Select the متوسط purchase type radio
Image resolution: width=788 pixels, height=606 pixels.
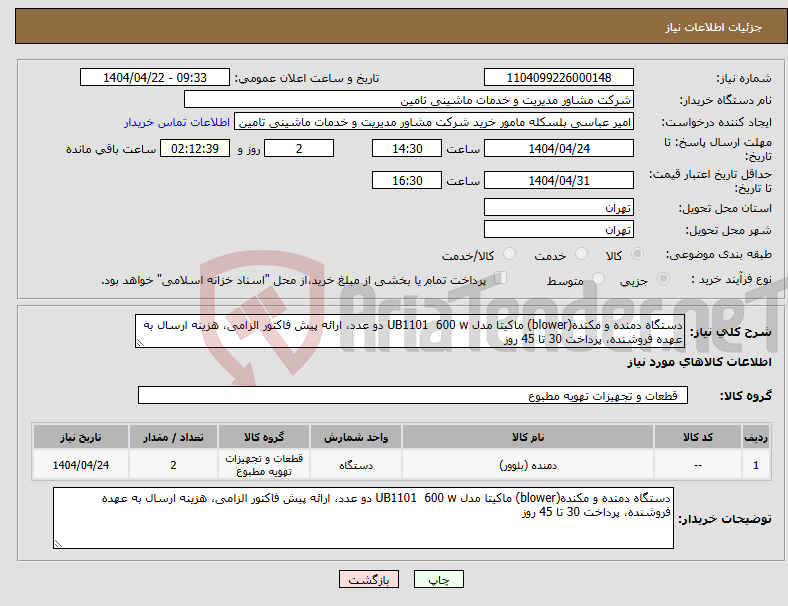click(x=598, y=279)
